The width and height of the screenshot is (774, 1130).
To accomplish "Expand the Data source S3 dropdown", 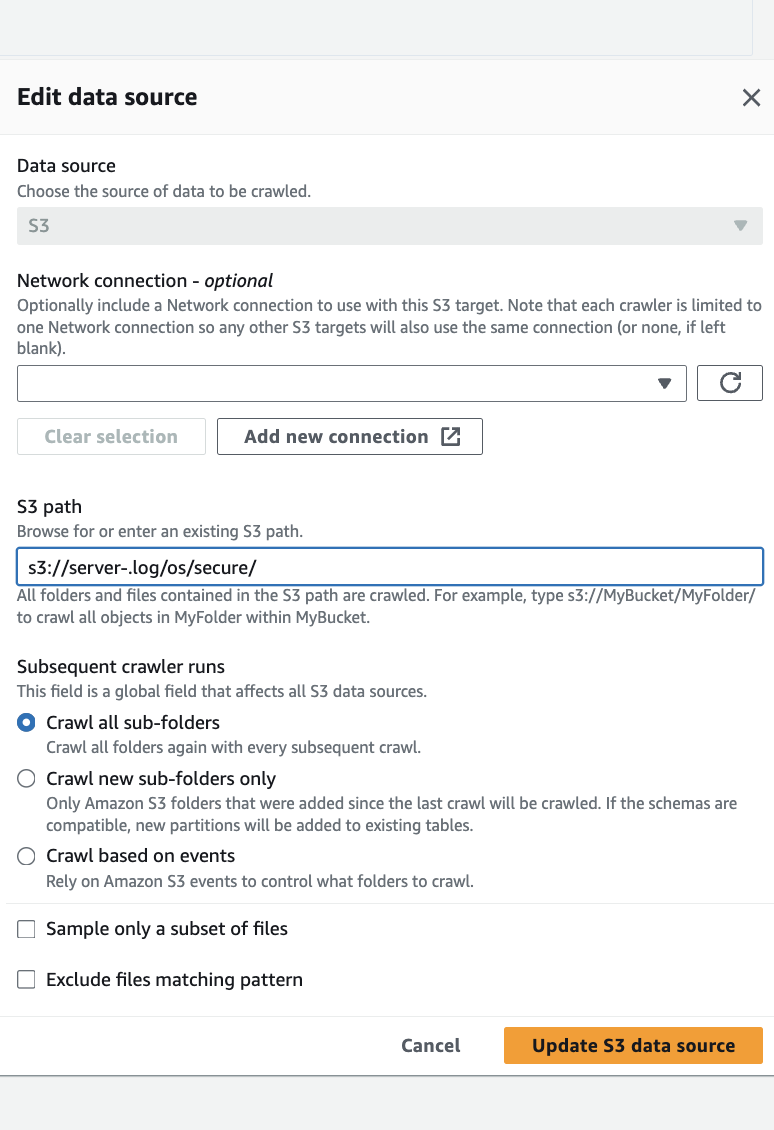I will click(740, 226).
